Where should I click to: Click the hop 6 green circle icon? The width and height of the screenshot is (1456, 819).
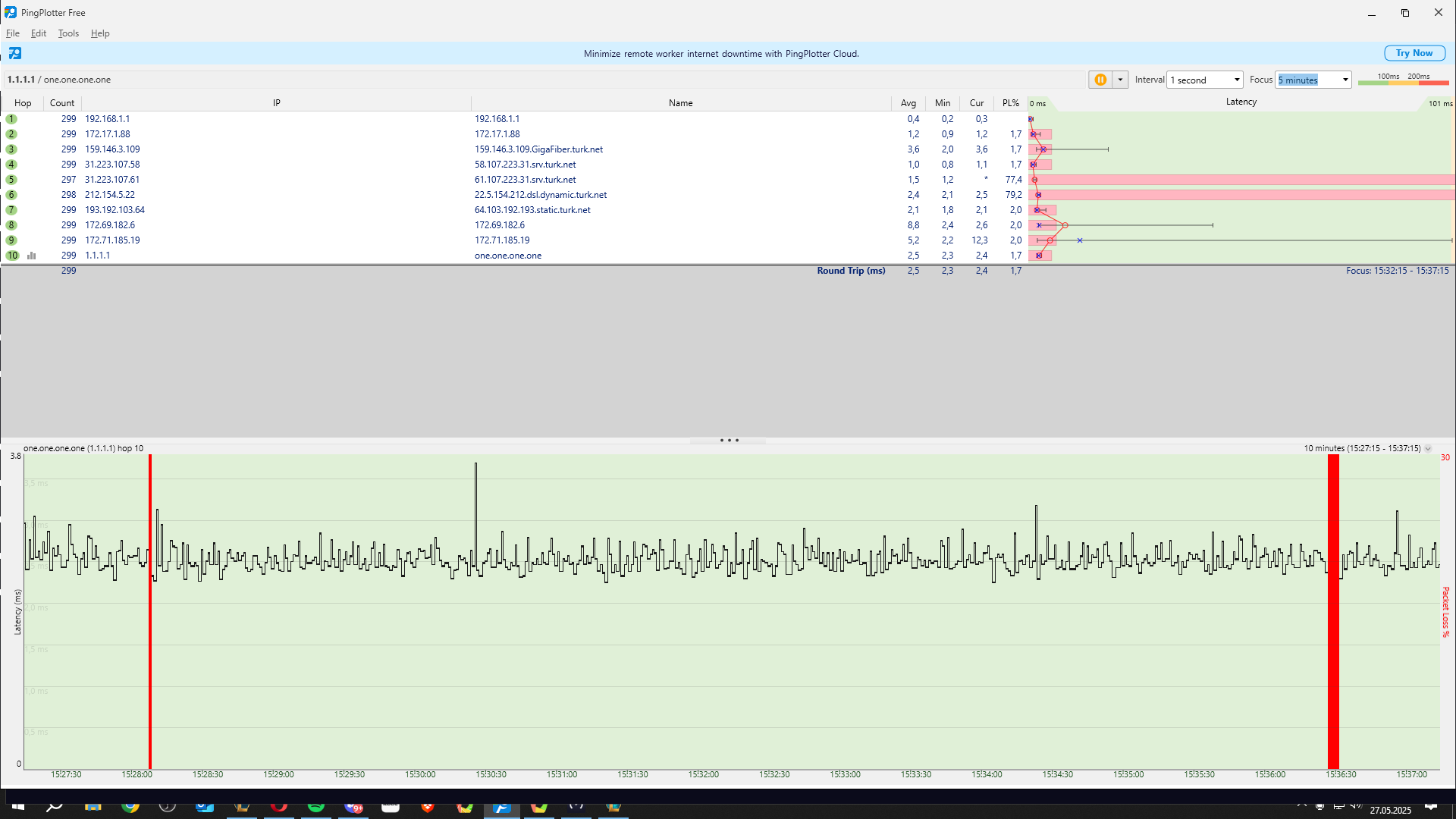(11, 195)
